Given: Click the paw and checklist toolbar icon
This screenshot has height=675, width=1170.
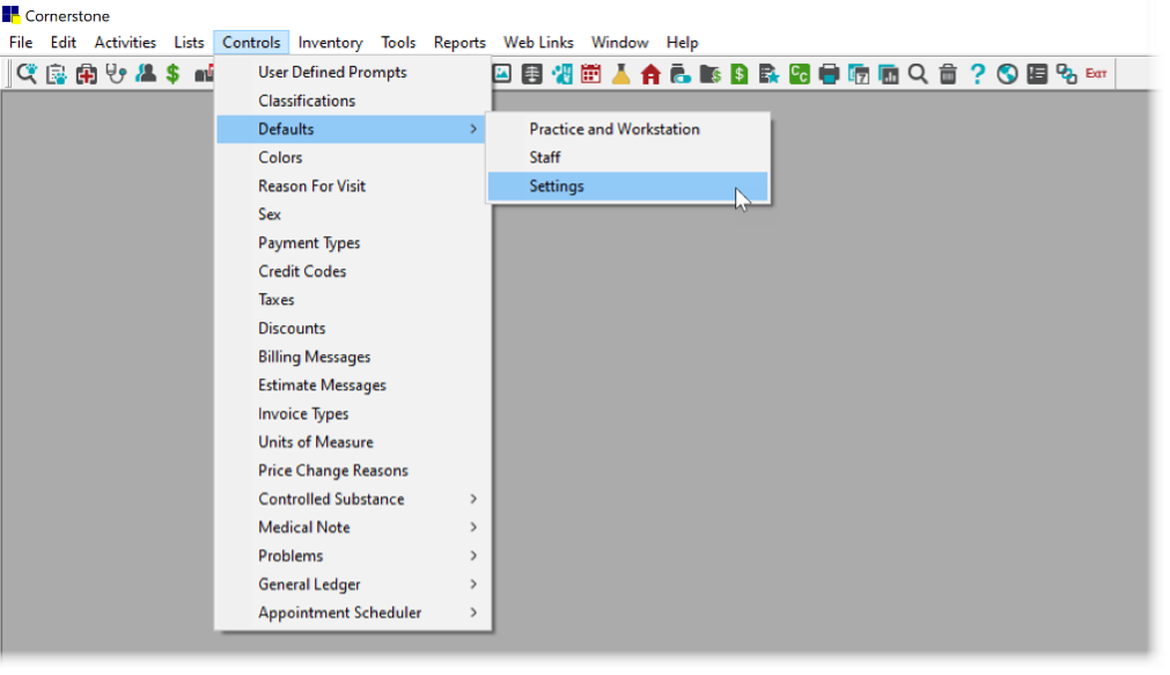Looking at the screenshot, I should coord(562,74).
